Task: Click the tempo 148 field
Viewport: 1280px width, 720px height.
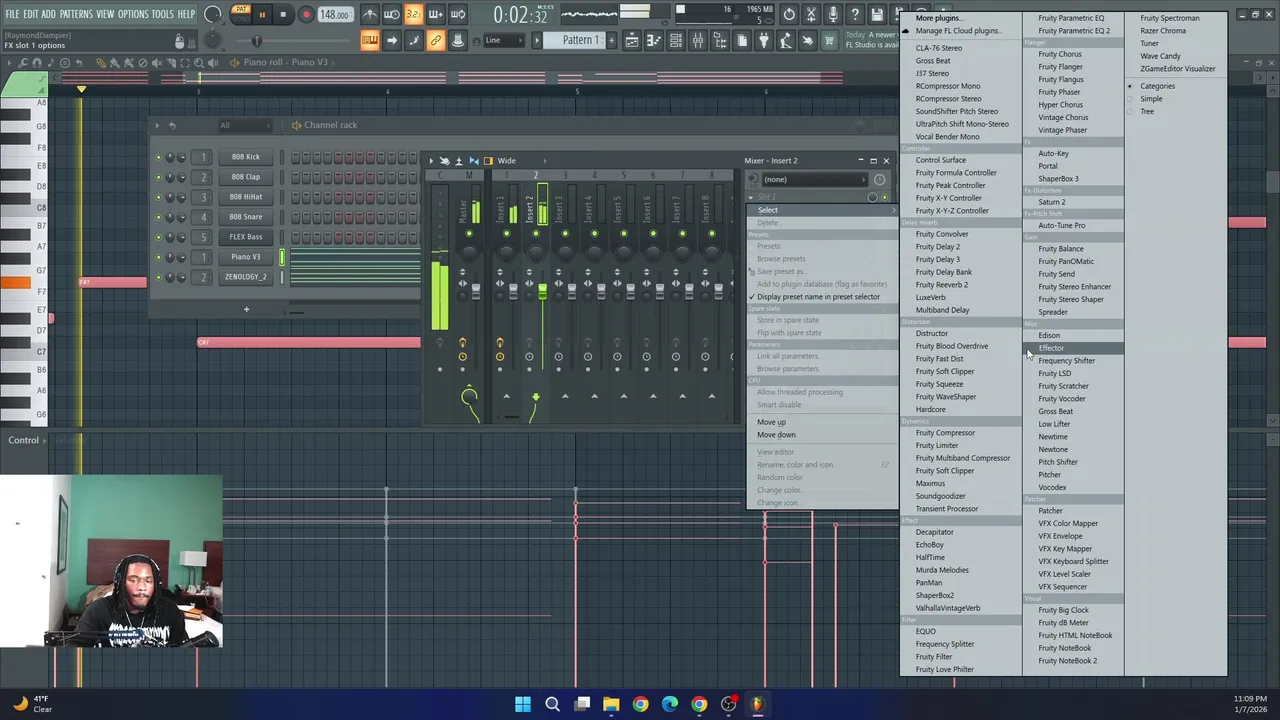Action: [x=334, y=15]
